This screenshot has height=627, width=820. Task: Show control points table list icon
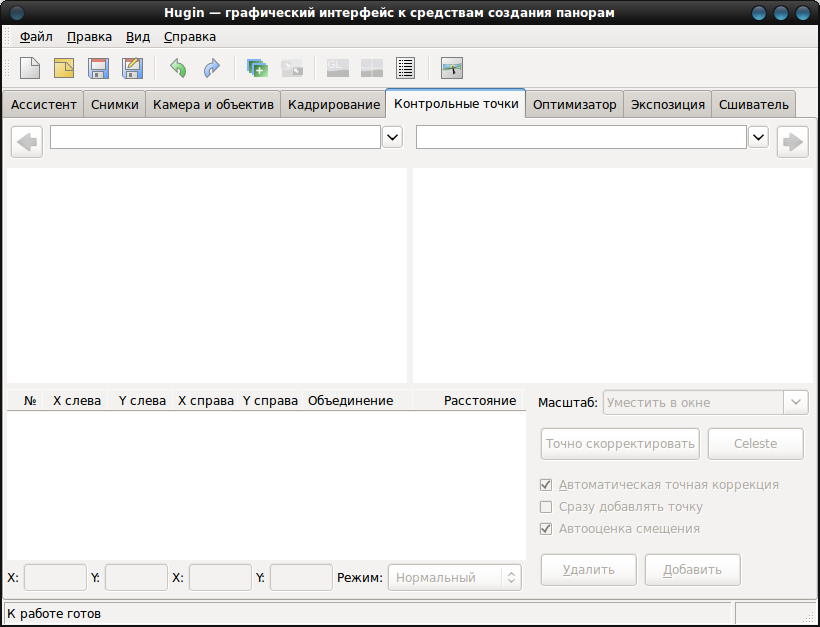[405, 68]
